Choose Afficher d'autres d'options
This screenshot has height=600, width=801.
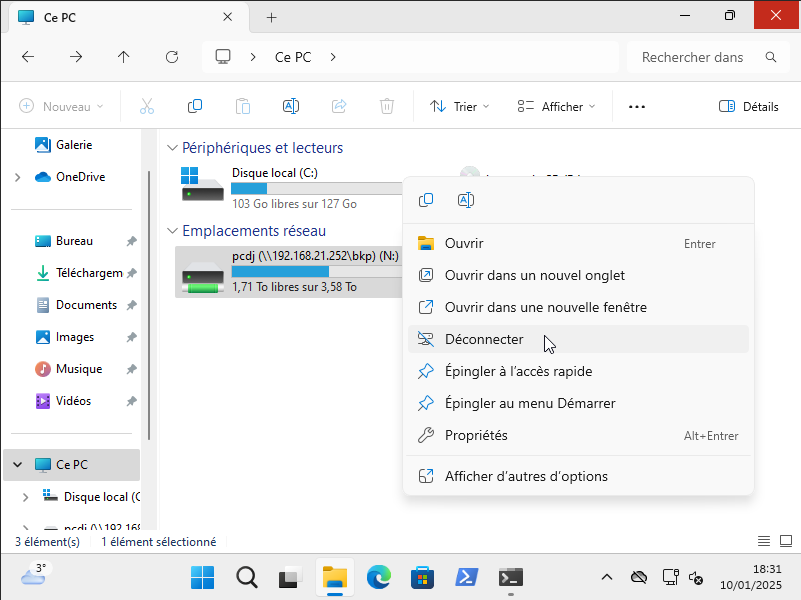[x=578, y=476]
